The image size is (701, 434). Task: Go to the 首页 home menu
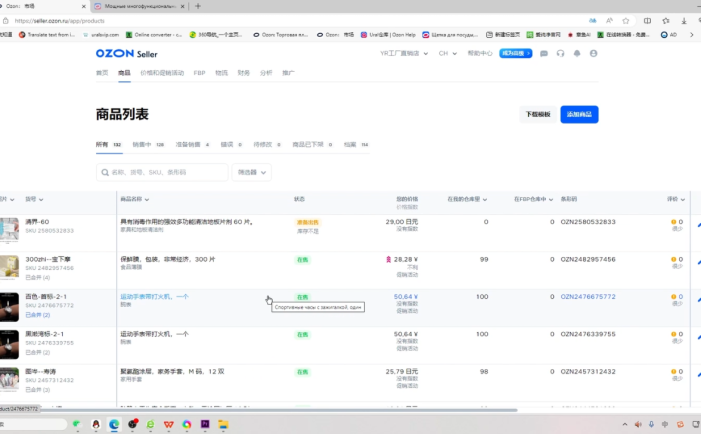(x=102, y=73)
